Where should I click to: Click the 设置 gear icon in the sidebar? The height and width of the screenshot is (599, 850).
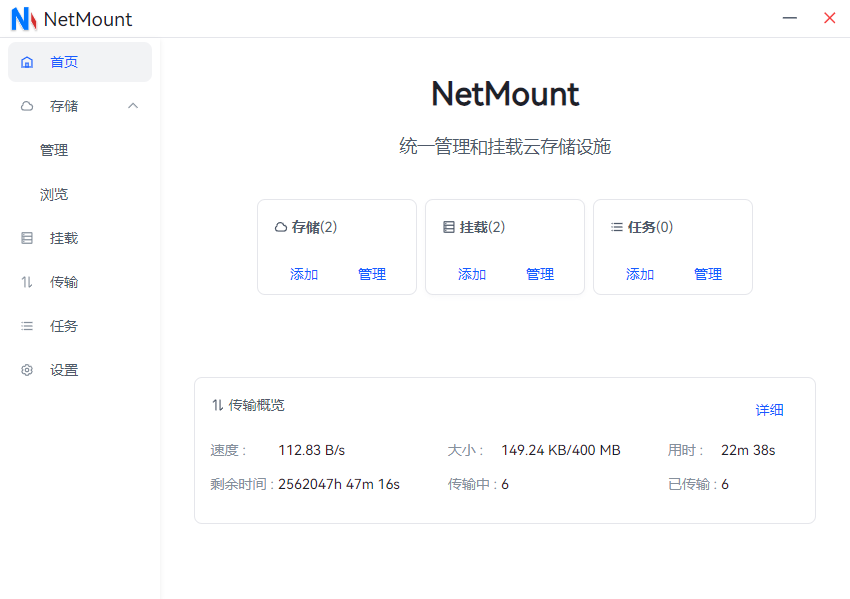coord(27,370)
